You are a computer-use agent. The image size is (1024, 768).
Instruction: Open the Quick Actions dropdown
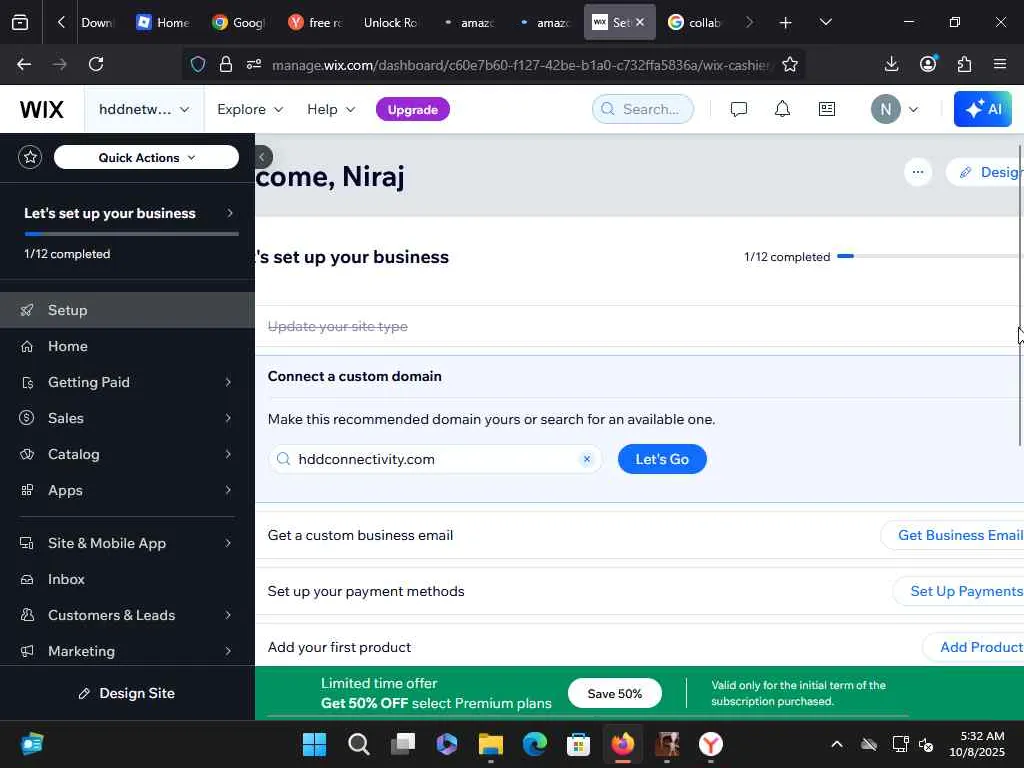(x=146, y=157)
